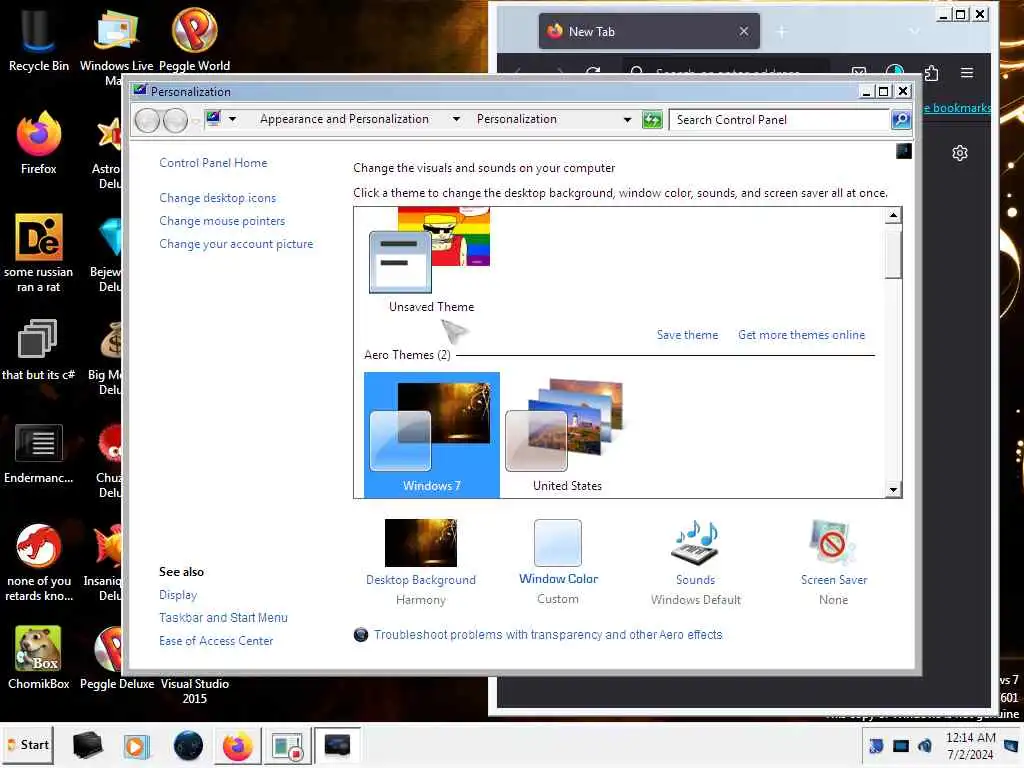Viewport: 1024px width, 768px height.
Task: Open Personalization taskbar button
Action: (x=287, y=745)
